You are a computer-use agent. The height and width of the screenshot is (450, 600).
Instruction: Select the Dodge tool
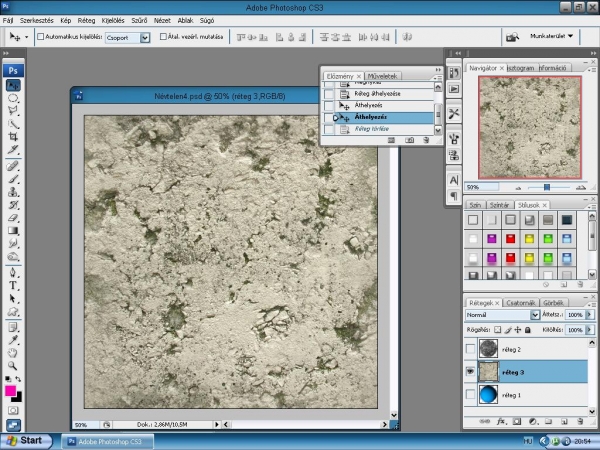click(x=13, y=256)
